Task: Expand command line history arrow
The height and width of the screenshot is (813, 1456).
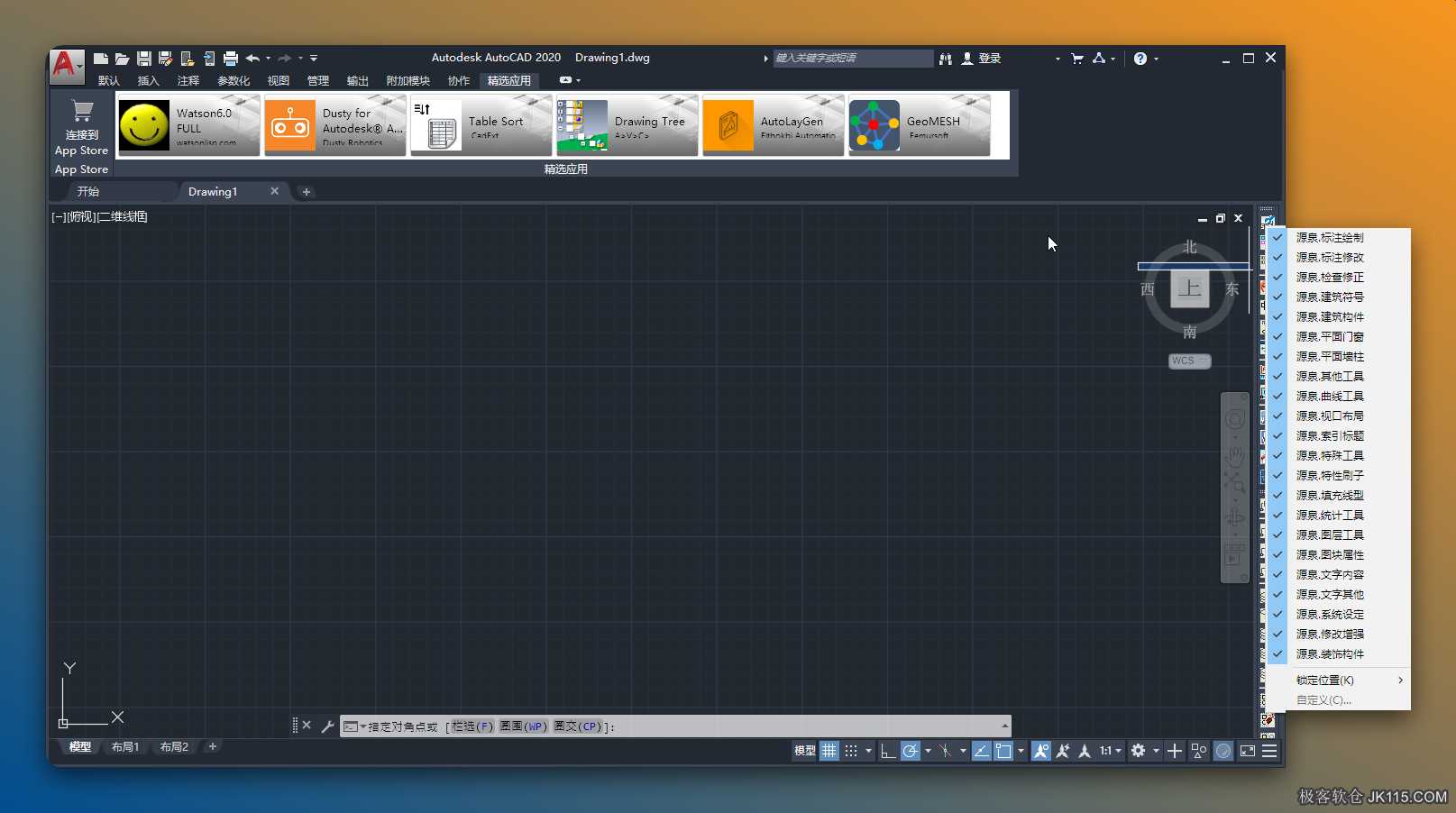Action: [x=1004, y=726]
